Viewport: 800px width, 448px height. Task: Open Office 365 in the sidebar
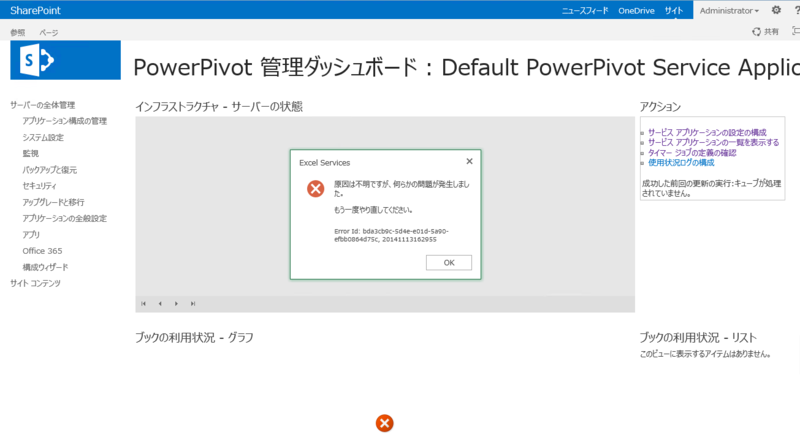42,251
